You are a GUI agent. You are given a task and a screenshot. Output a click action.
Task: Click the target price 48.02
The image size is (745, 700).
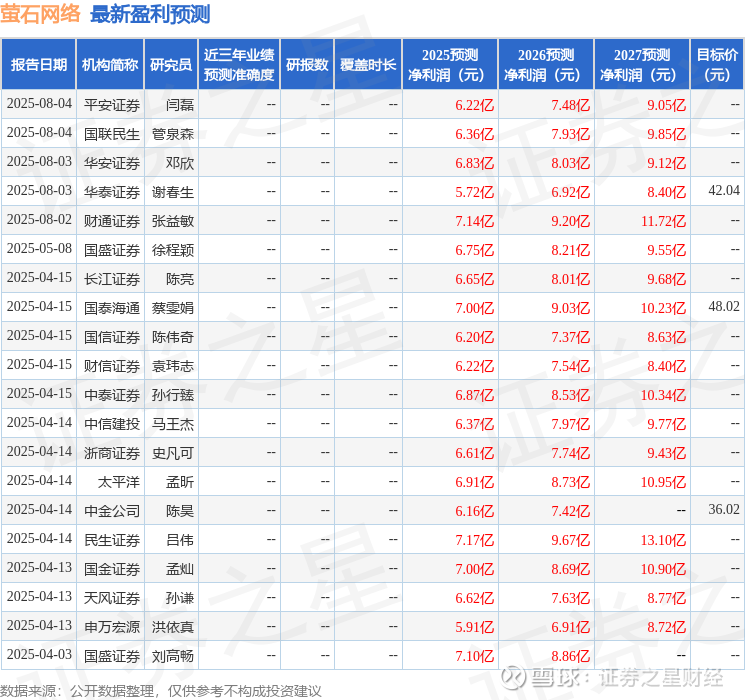tap(724, 307)
